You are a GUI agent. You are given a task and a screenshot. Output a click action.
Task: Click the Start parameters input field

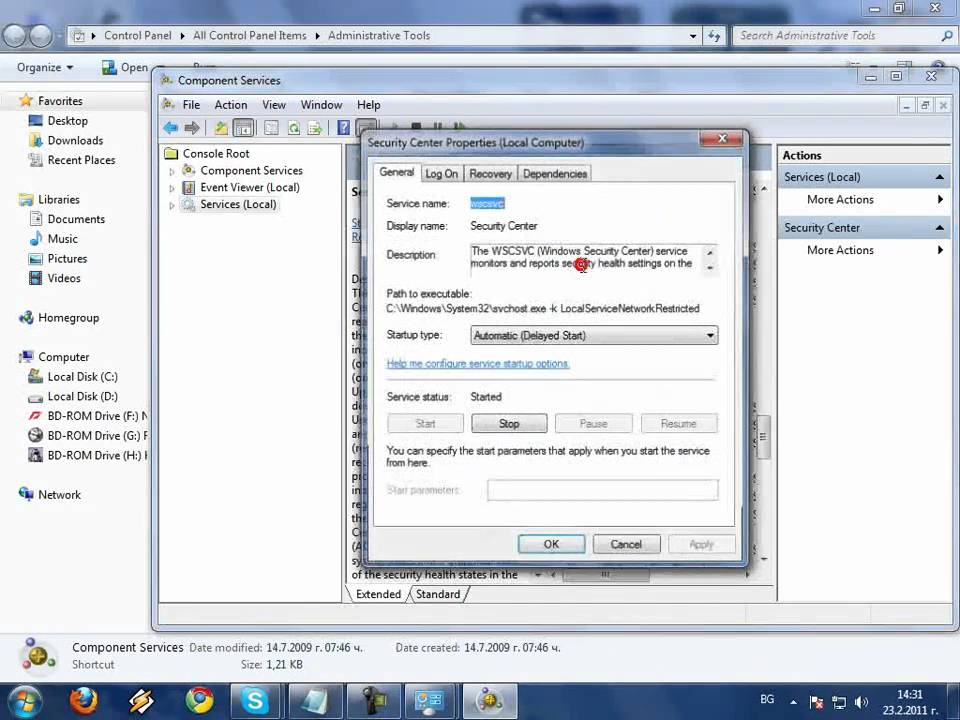point(602,490)
